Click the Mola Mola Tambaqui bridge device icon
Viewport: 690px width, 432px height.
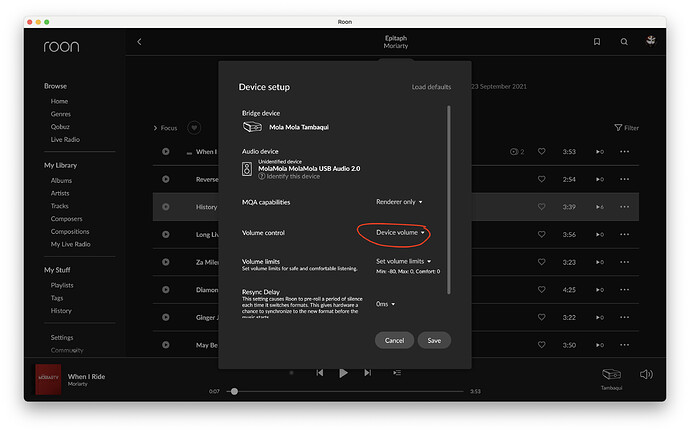[x=252, y=127]
